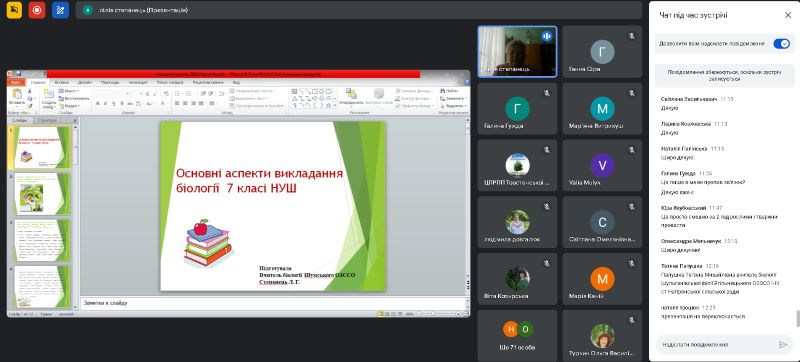Switch to the Рецензирование ribbon tab
Viewport: 800px width, 362px height.
208,82
